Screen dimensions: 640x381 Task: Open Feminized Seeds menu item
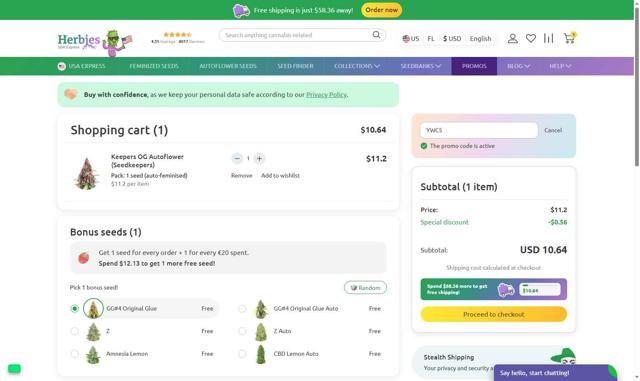click(x=154, y=66)
